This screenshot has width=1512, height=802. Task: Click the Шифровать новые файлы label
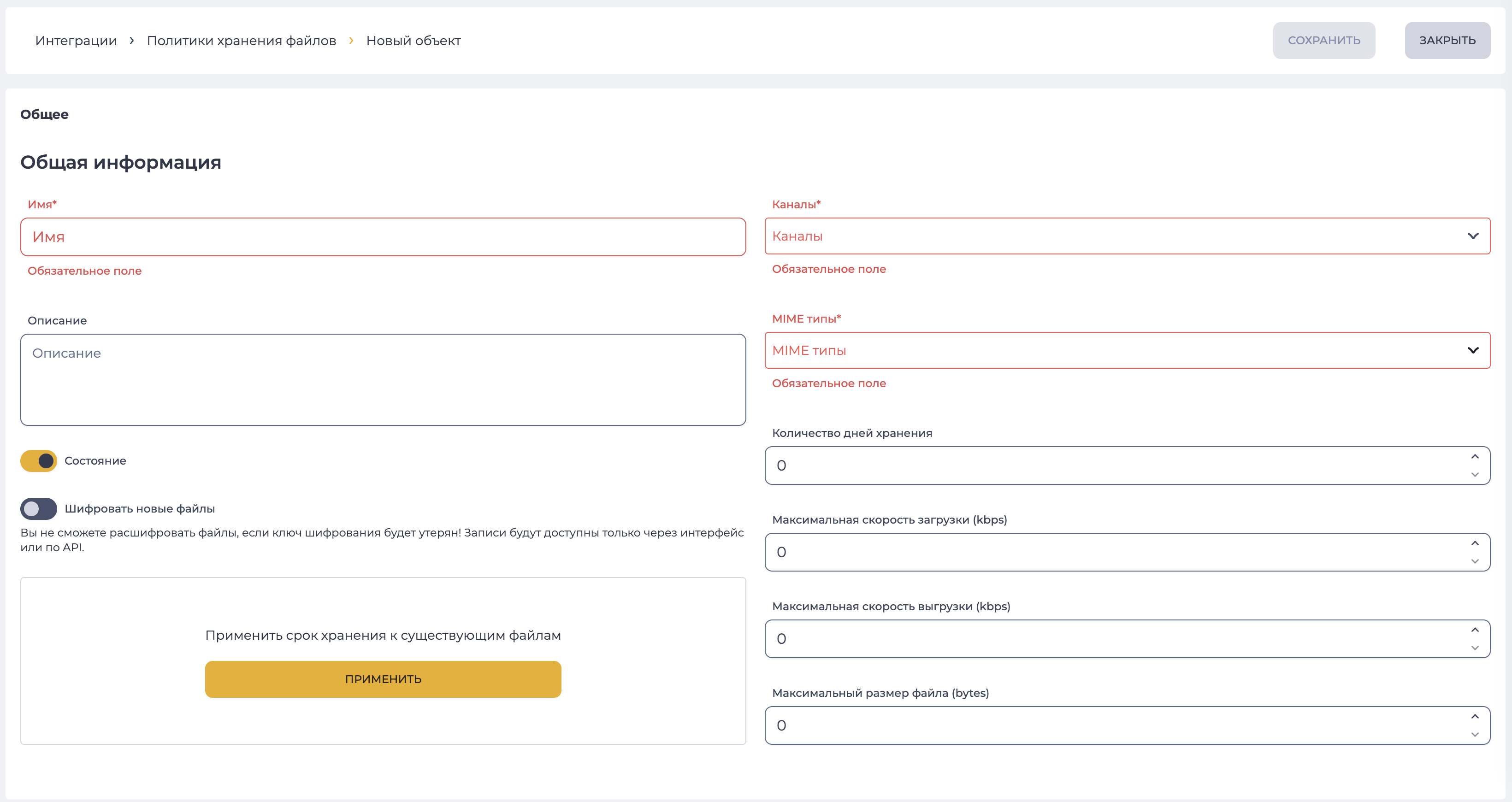click(140, 509)
